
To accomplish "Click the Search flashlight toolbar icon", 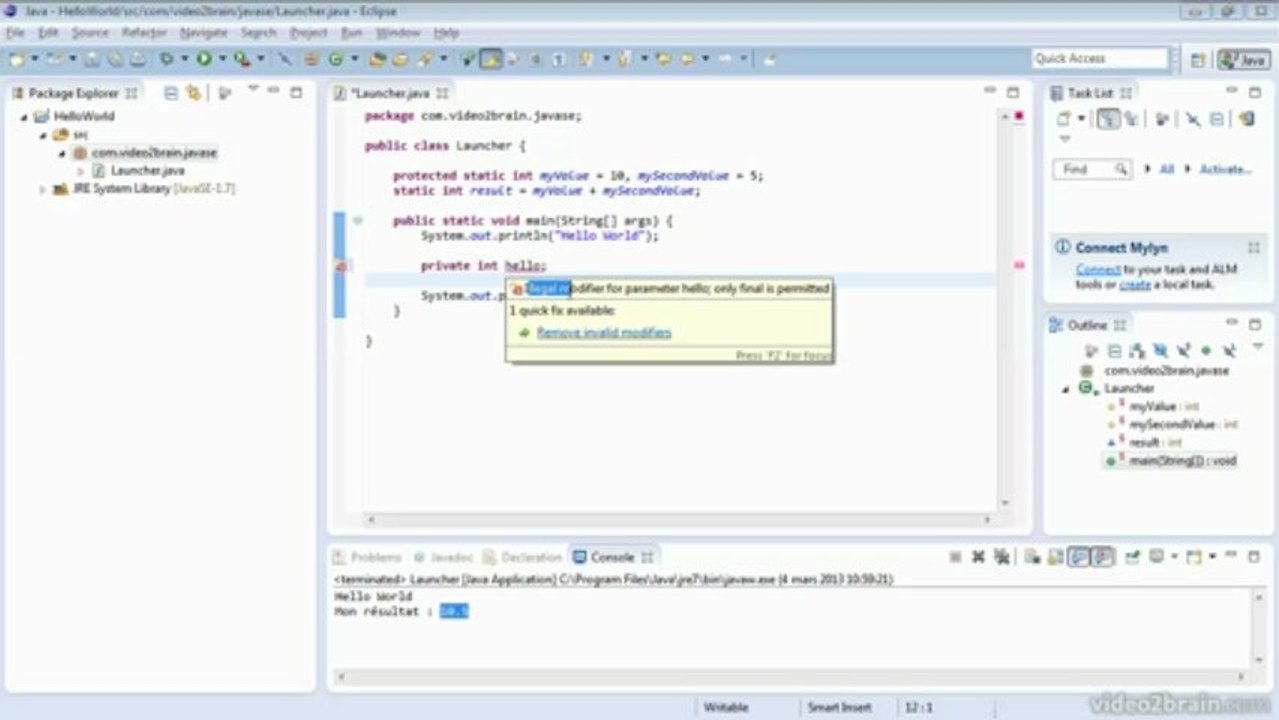I will click(x=425, y=60).
